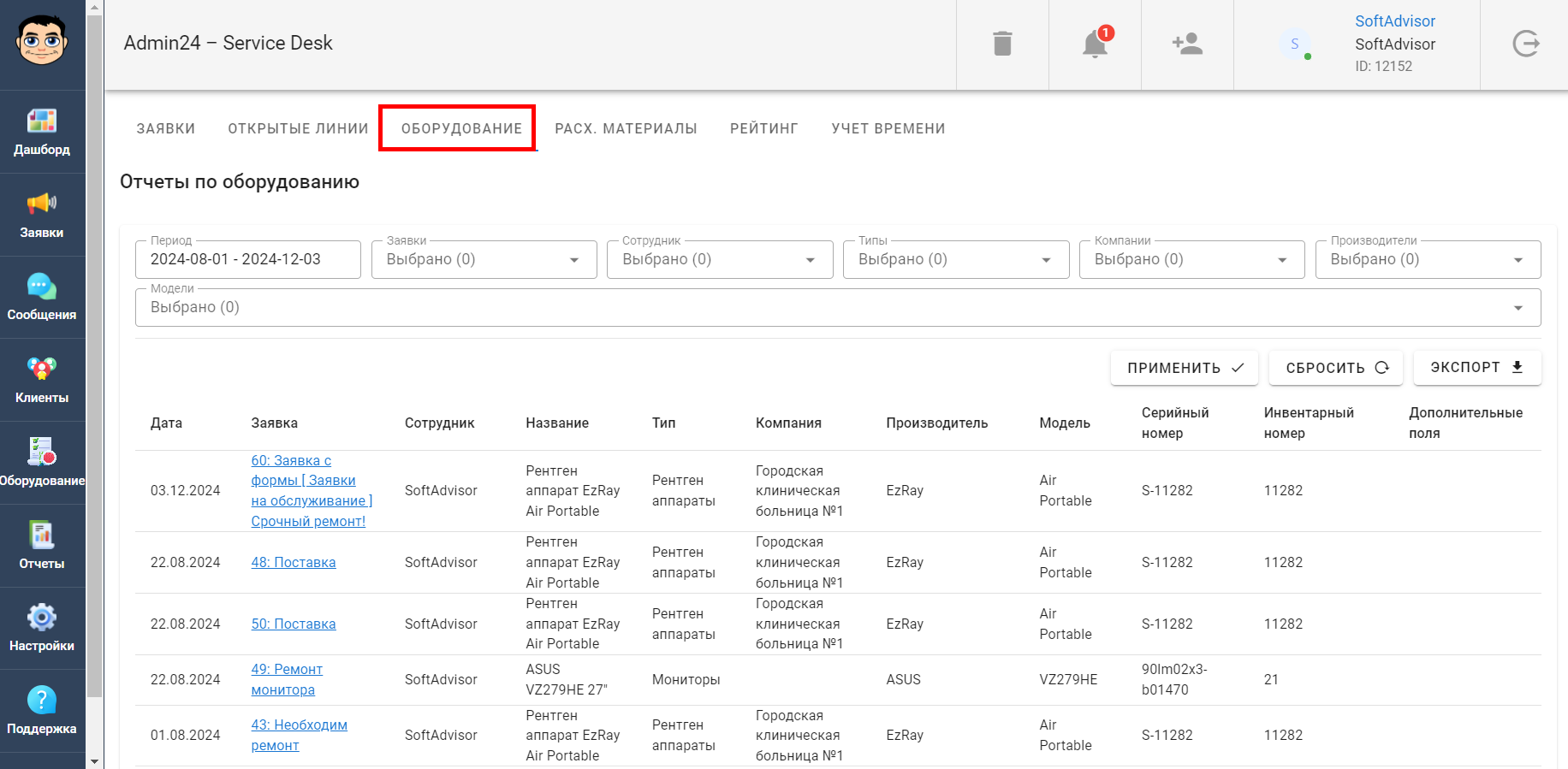Open the Дашборд sidebar section
1568x769 pixels.
[x=42, y=132]
